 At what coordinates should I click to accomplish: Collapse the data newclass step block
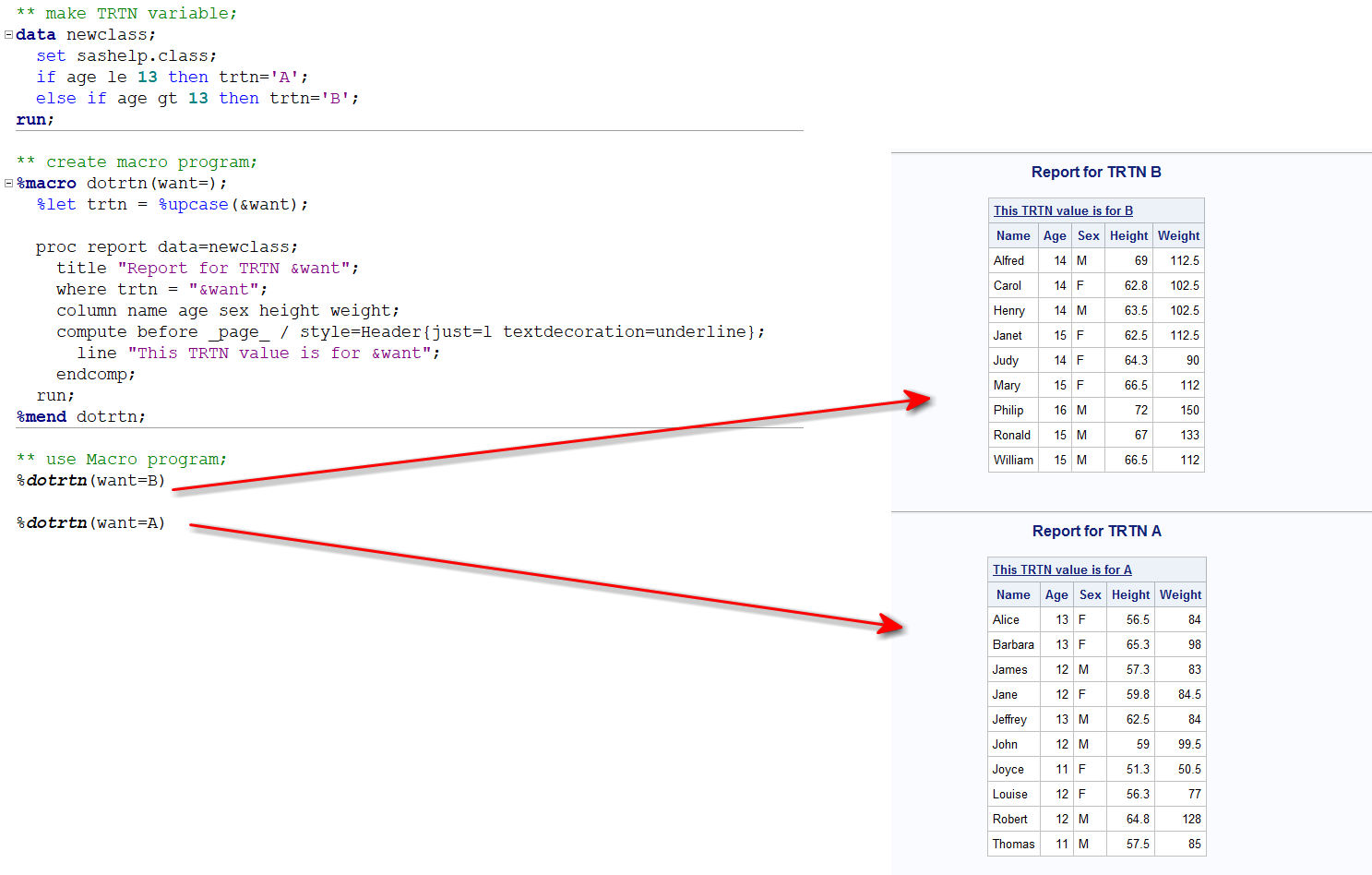pyautogui.click(x=8, y=35)
